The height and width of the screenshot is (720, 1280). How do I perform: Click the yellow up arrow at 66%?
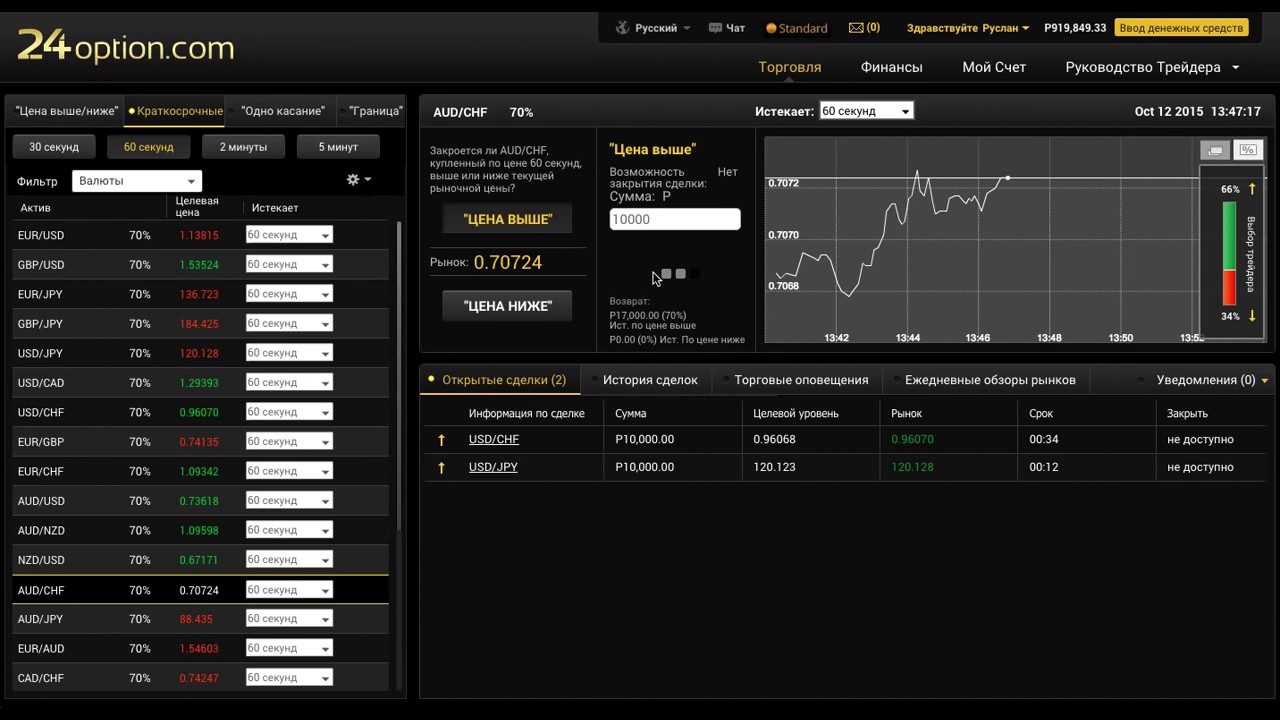(x=1252, y=189)
